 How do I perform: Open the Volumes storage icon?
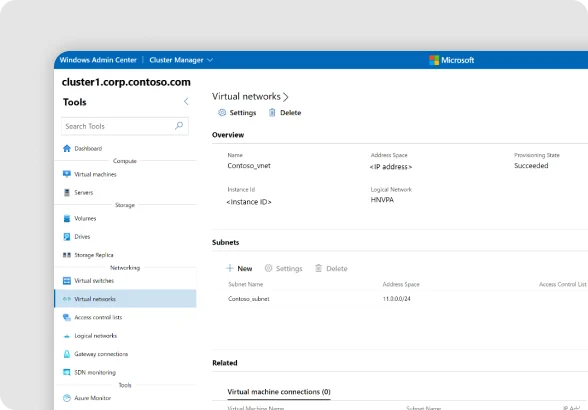tap(67, 218)
